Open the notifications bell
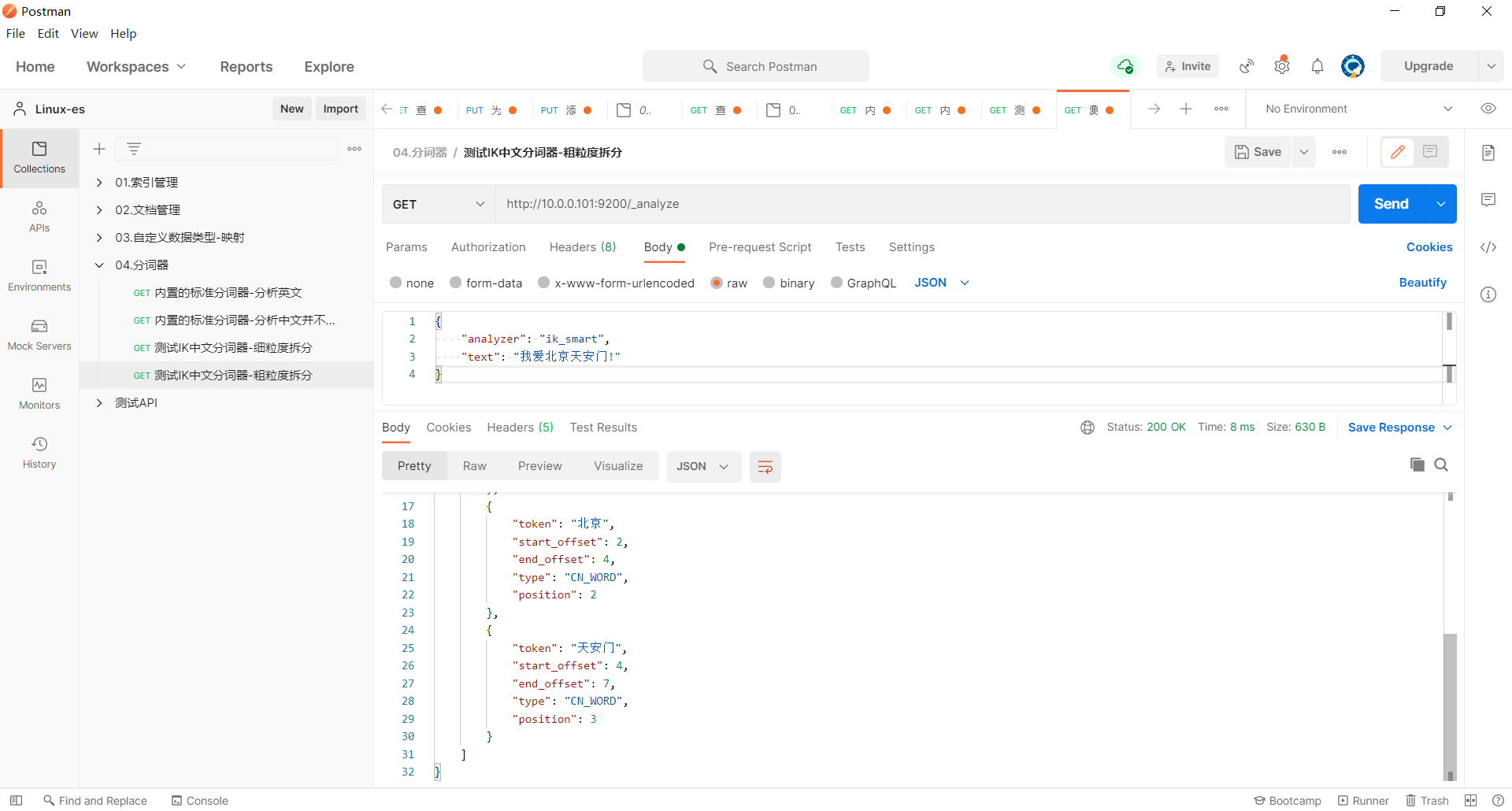 [x=1317, y=66]
